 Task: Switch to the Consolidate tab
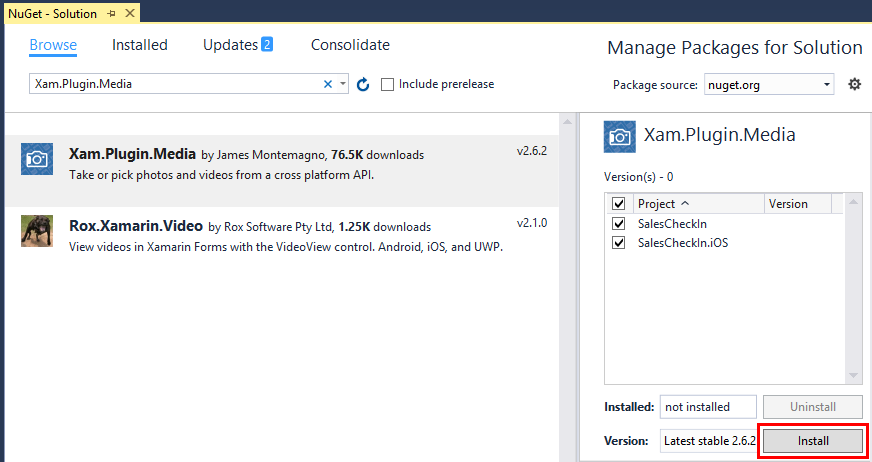tap(350, 45)
